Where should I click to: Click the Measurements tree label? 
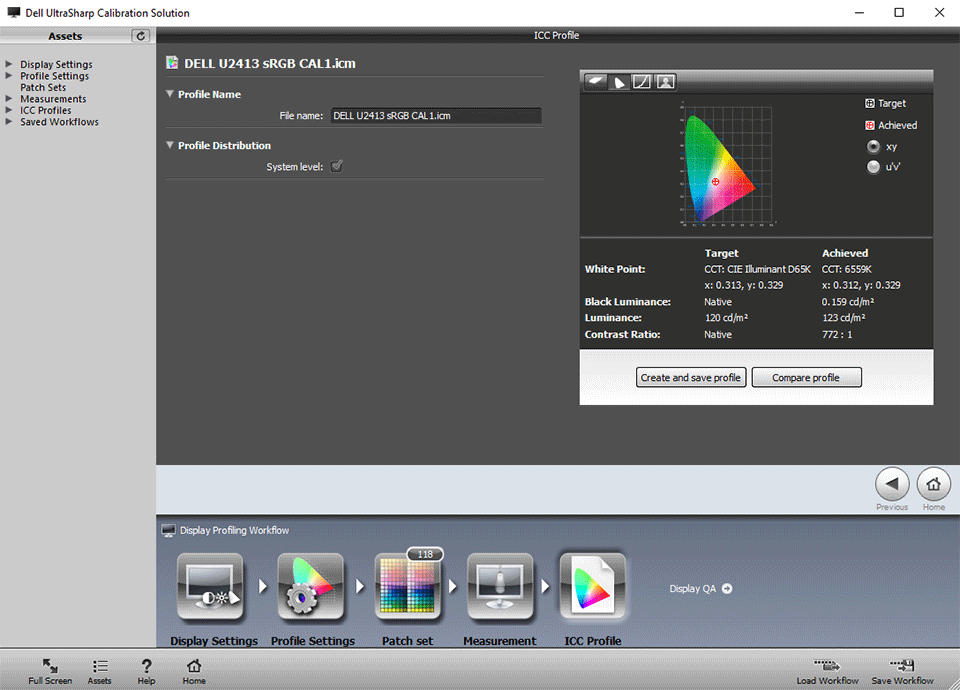click(x=53, y=99)
